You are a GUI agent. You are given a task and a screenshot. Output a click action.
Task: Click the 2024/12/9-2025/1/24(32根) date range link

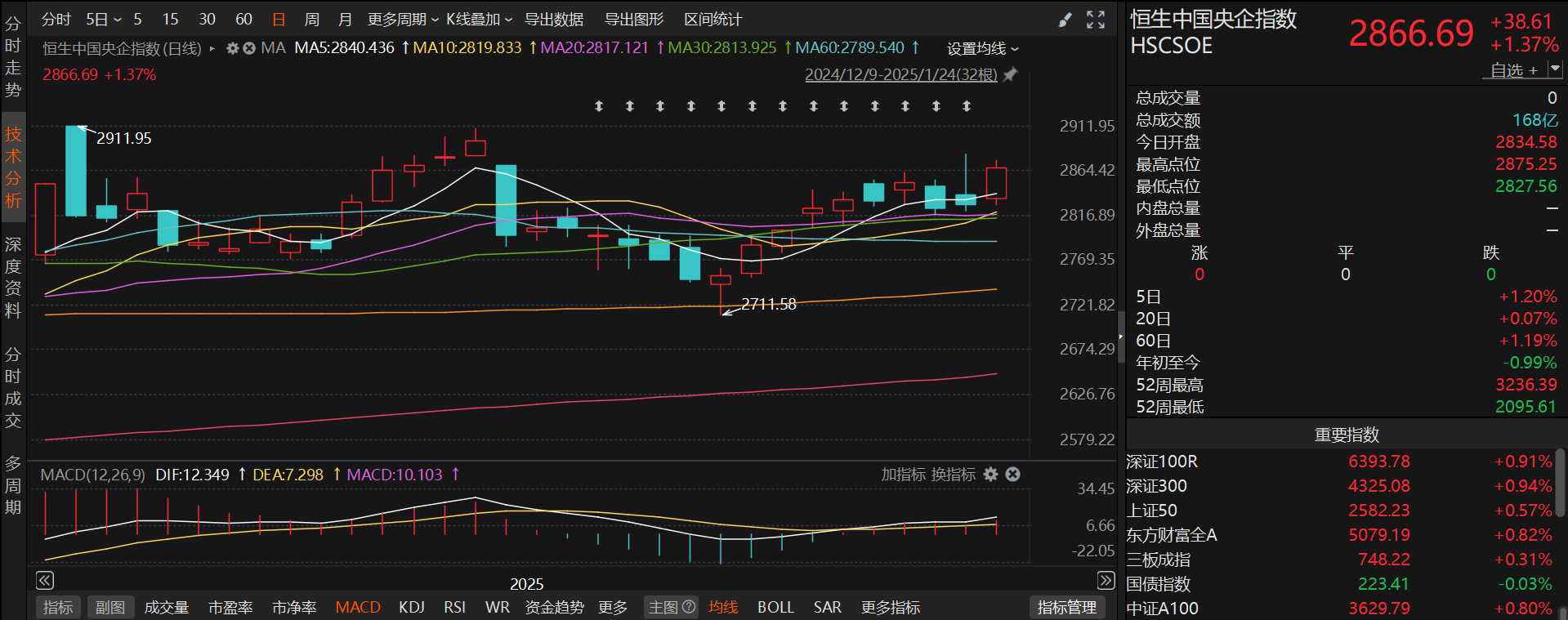(x=901, y=74)
